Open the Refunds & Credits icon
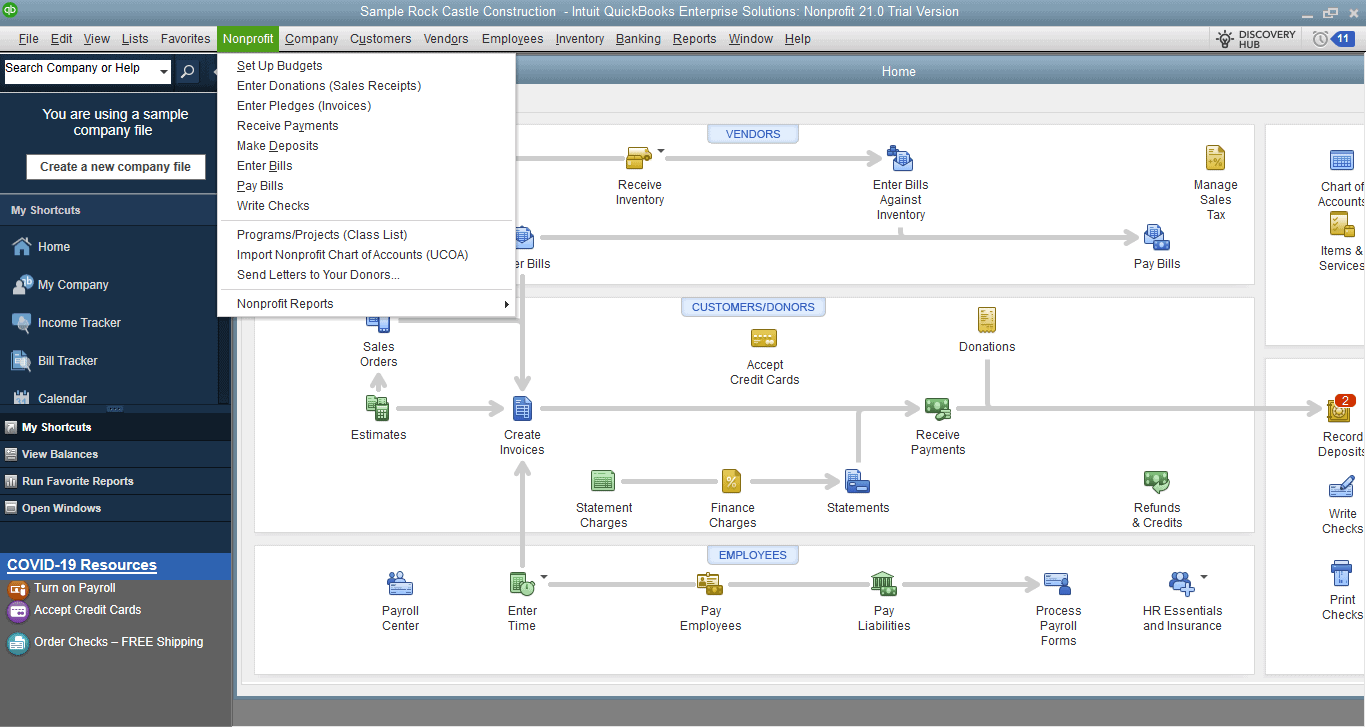The width and height of the screenshot is (1366, 727). [x=1157, y=481]
